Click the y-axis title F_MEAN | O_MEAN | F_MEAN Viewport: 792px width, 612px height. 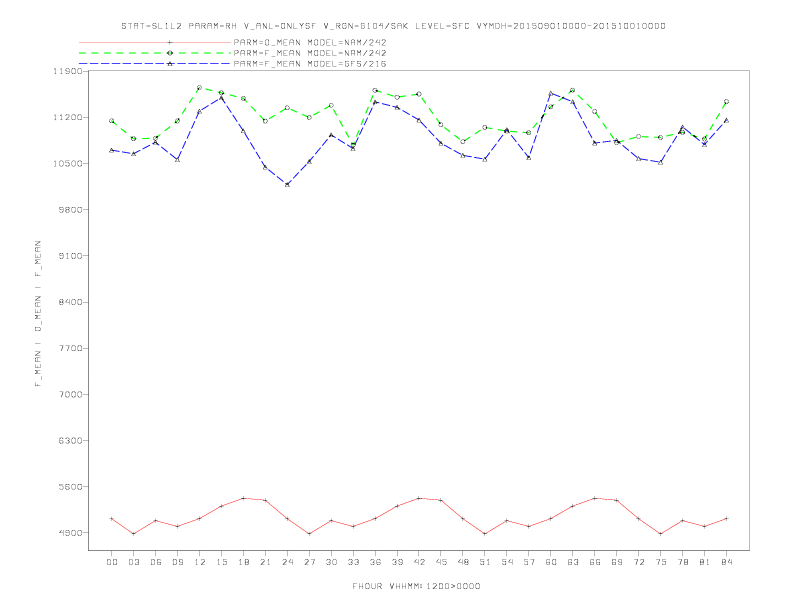(38, 314)
